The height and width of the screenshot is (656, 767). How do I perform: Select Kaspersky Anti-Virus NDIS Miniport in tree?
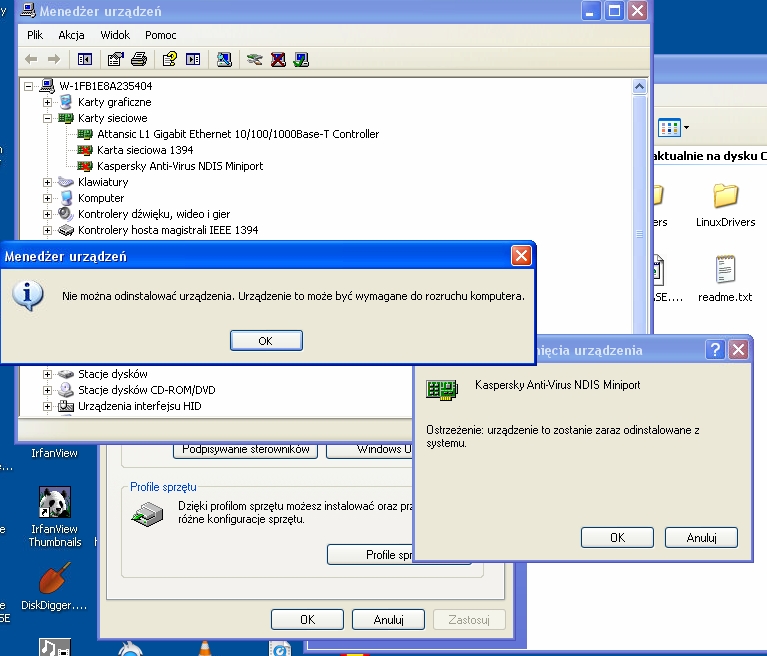(x=180, y=166)
